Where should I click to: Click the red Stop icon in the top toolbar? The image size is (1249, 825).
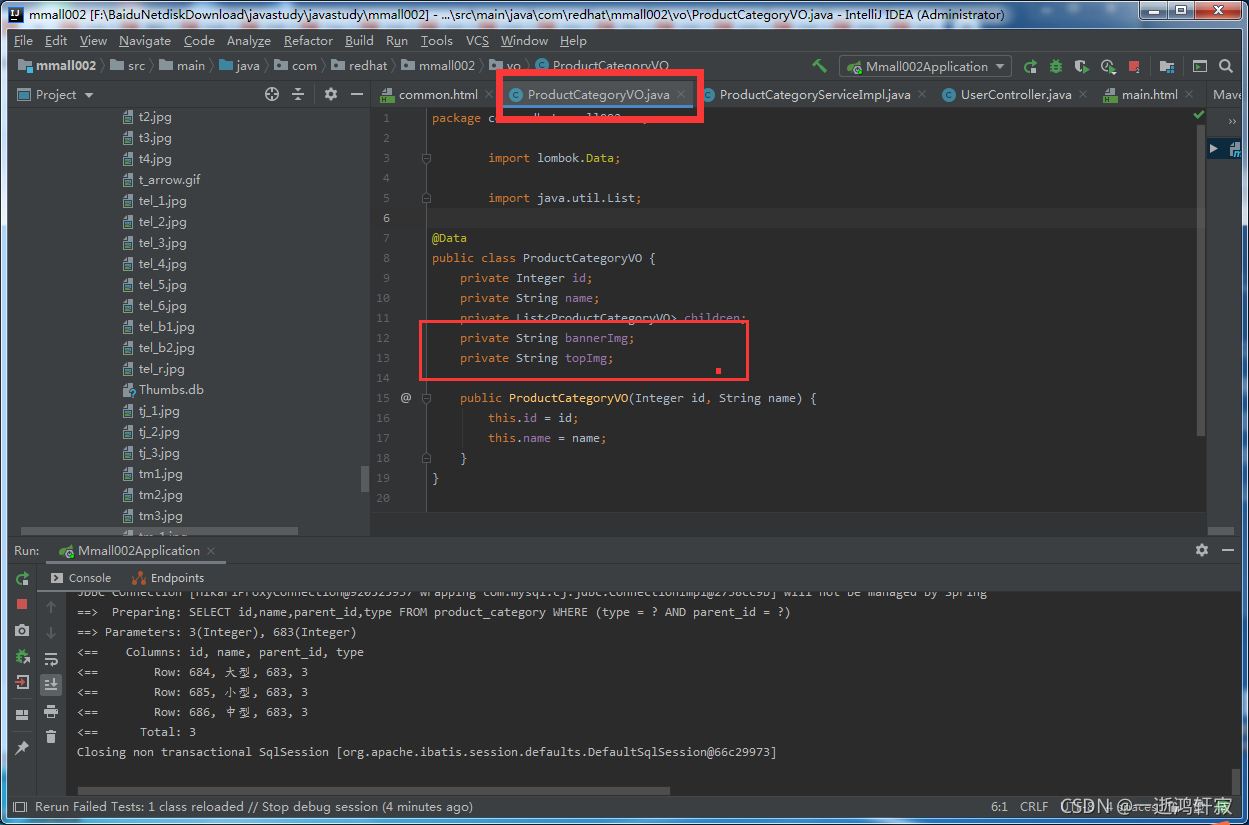[x=1134, y=67]
